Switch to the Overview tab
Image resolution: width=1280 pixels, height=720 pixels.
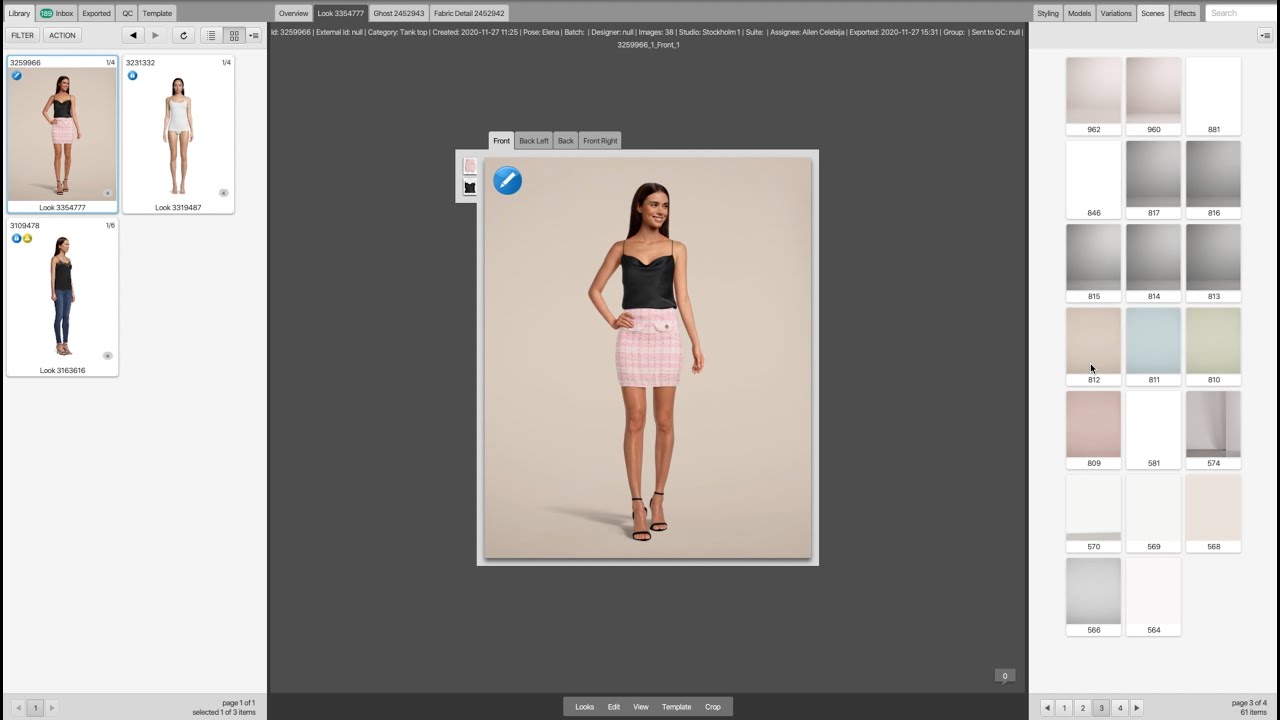(293, 13)
